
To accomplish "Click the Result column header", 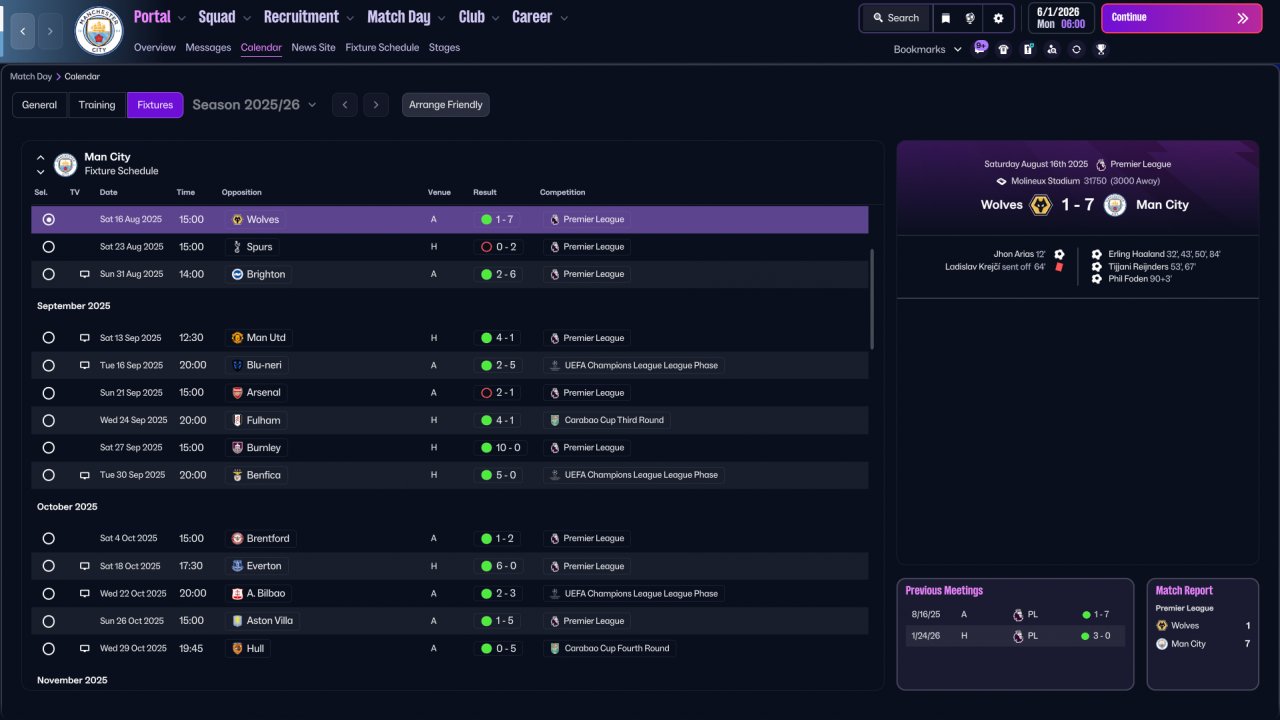I will [x=485, y=192].
